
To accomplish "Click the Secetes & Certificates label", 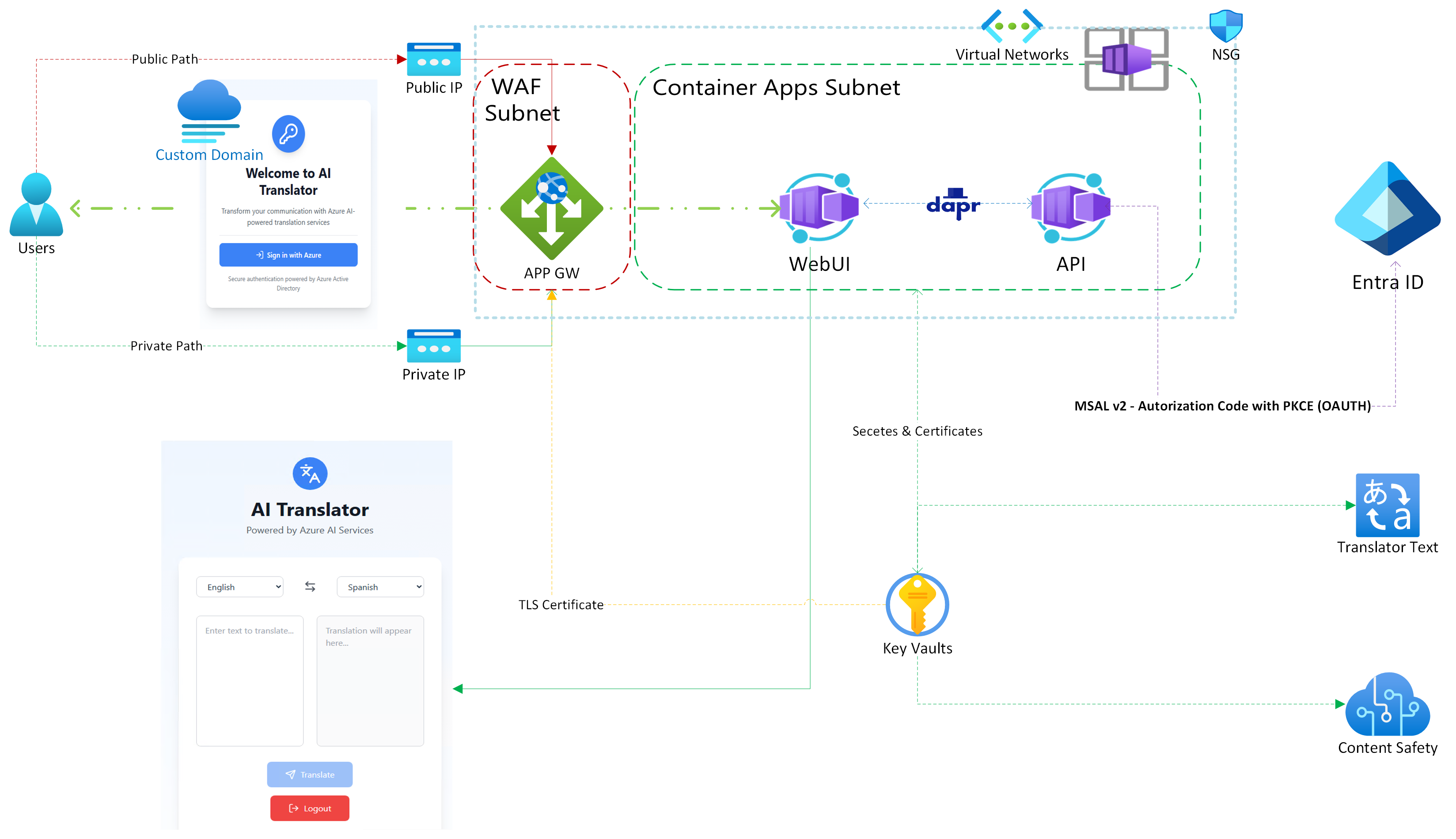I will point(917,431).
